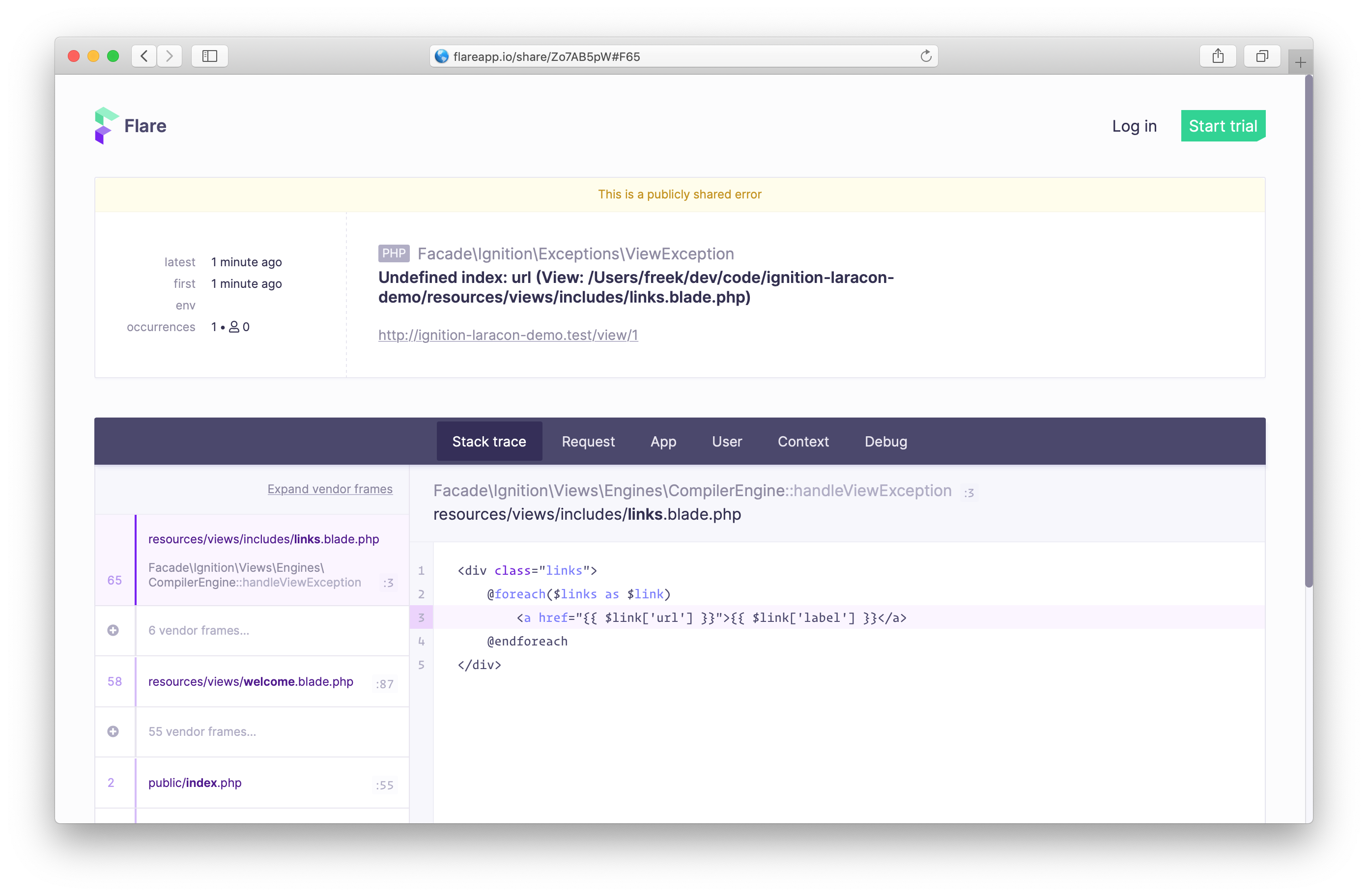Click the latest '1 minute ago' value

[246, 262]
